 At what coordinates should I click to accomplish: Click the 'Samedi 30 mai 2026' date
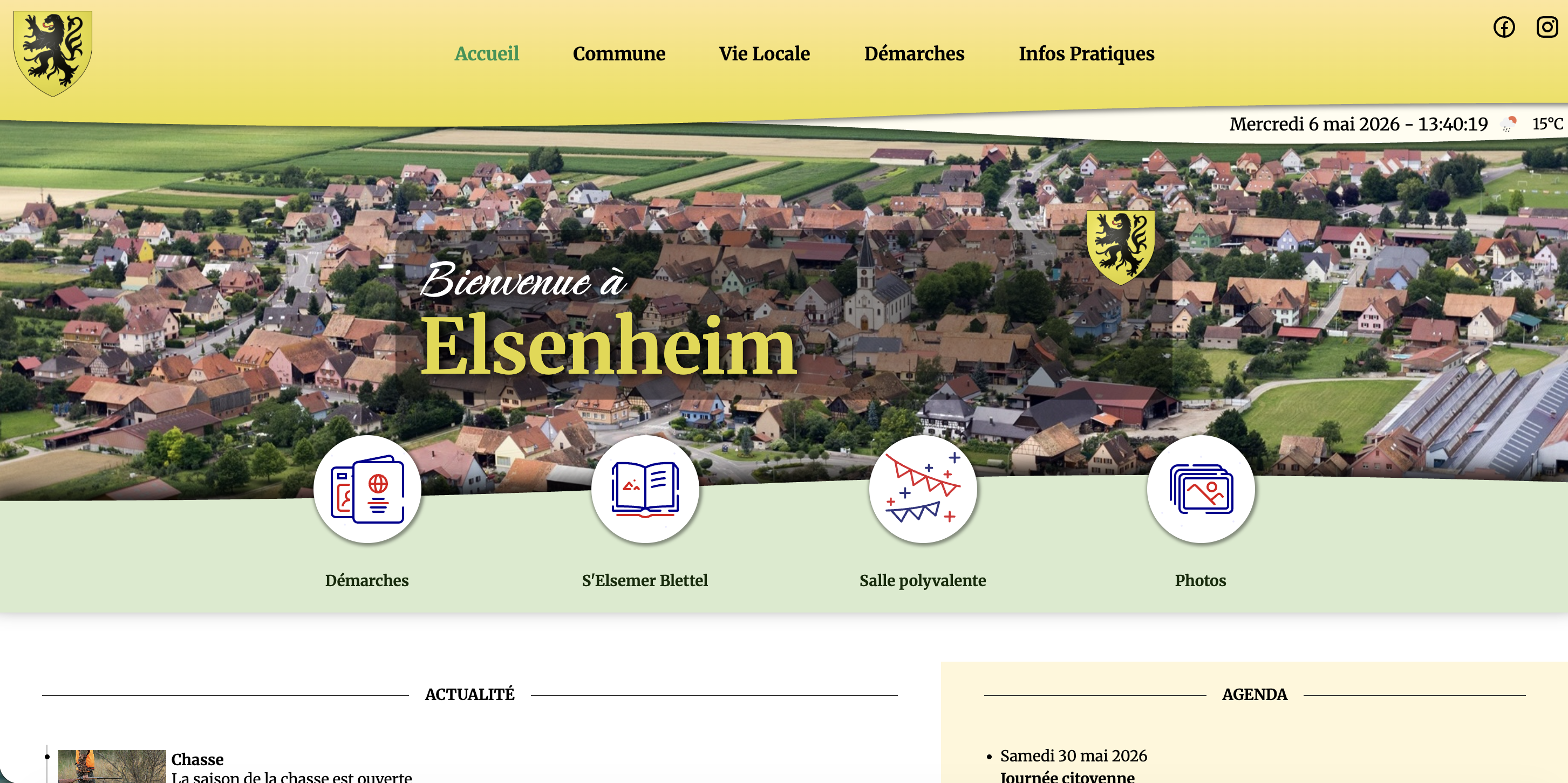[1074, 755]
